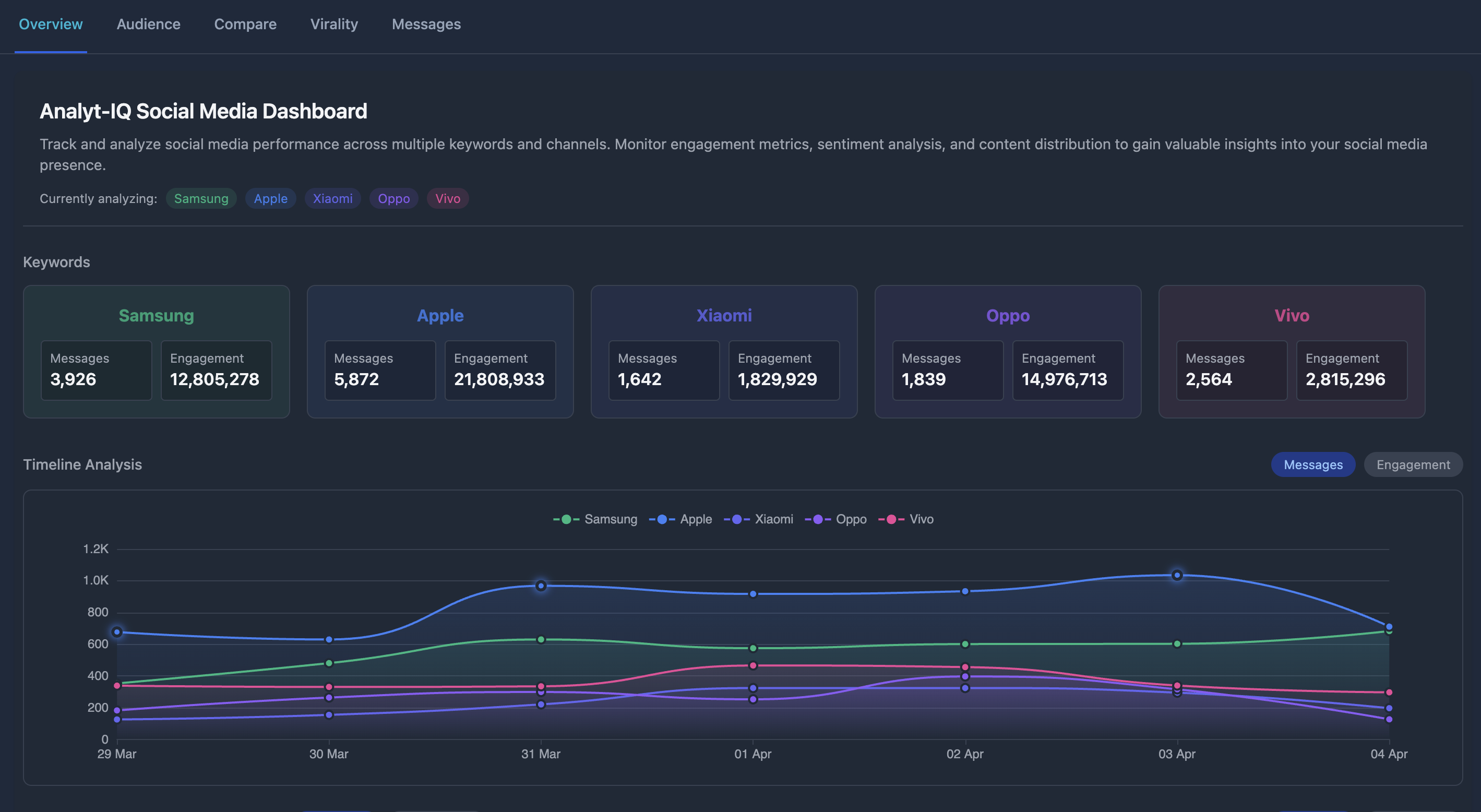
Task: Go to the Virality tab
Action: 334,24
